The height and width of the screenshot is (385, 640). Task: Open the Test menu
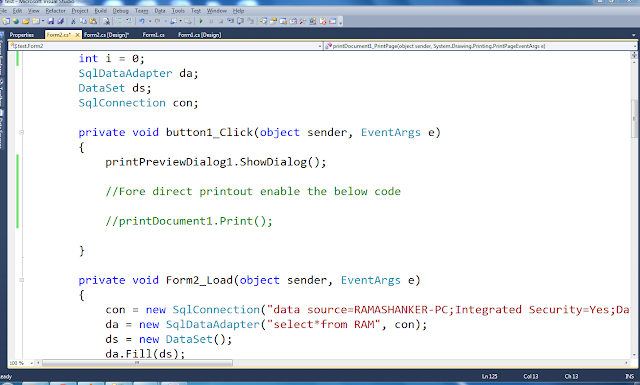[196, 11]
